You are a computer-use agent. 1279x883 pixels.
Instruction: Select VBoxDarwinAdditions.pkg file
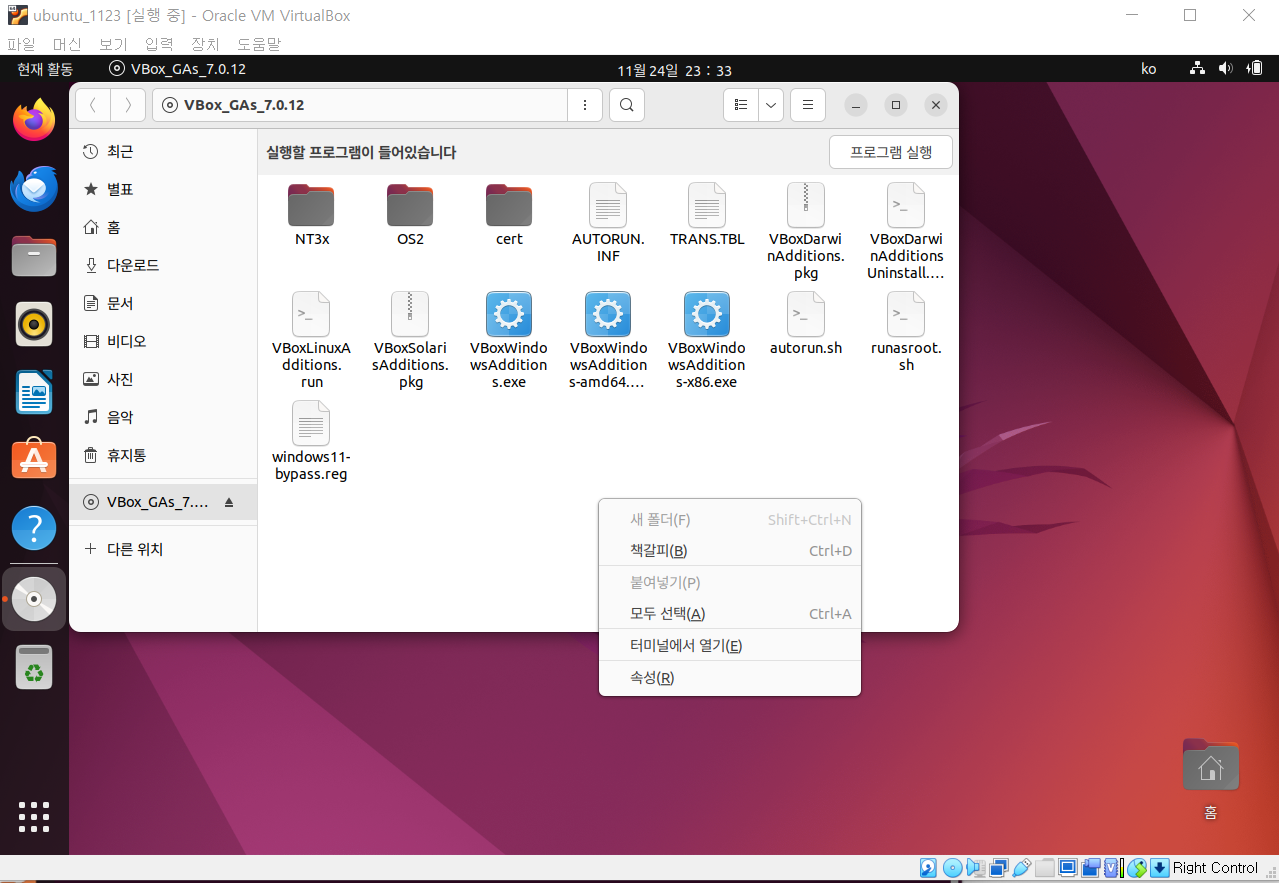(806, 232)
